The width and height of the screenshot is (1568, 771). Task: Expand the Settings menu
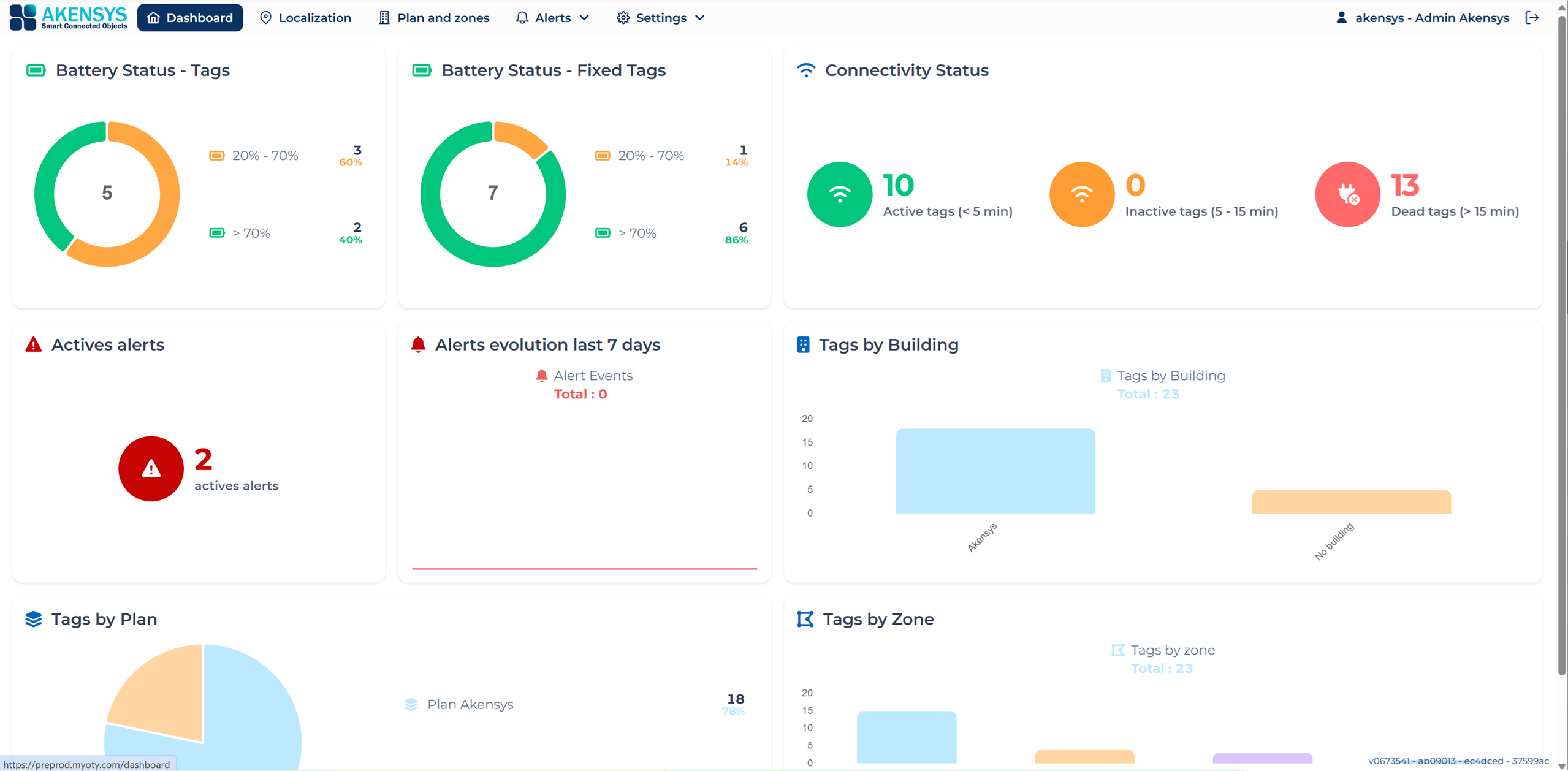pos(660,18)
